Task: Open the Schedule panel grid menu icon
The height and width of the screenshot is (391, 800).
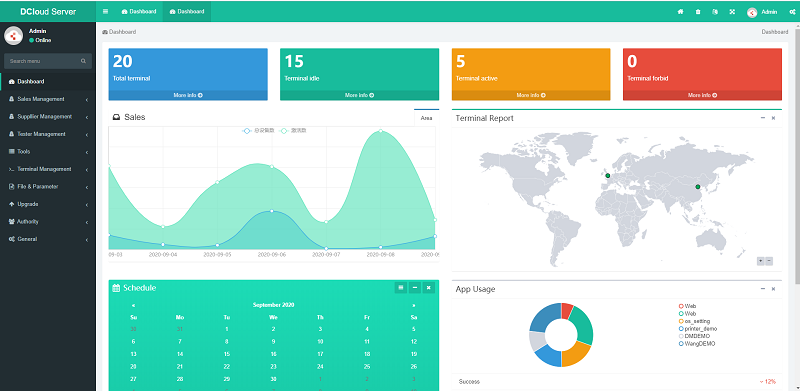Action: [401, 288]
